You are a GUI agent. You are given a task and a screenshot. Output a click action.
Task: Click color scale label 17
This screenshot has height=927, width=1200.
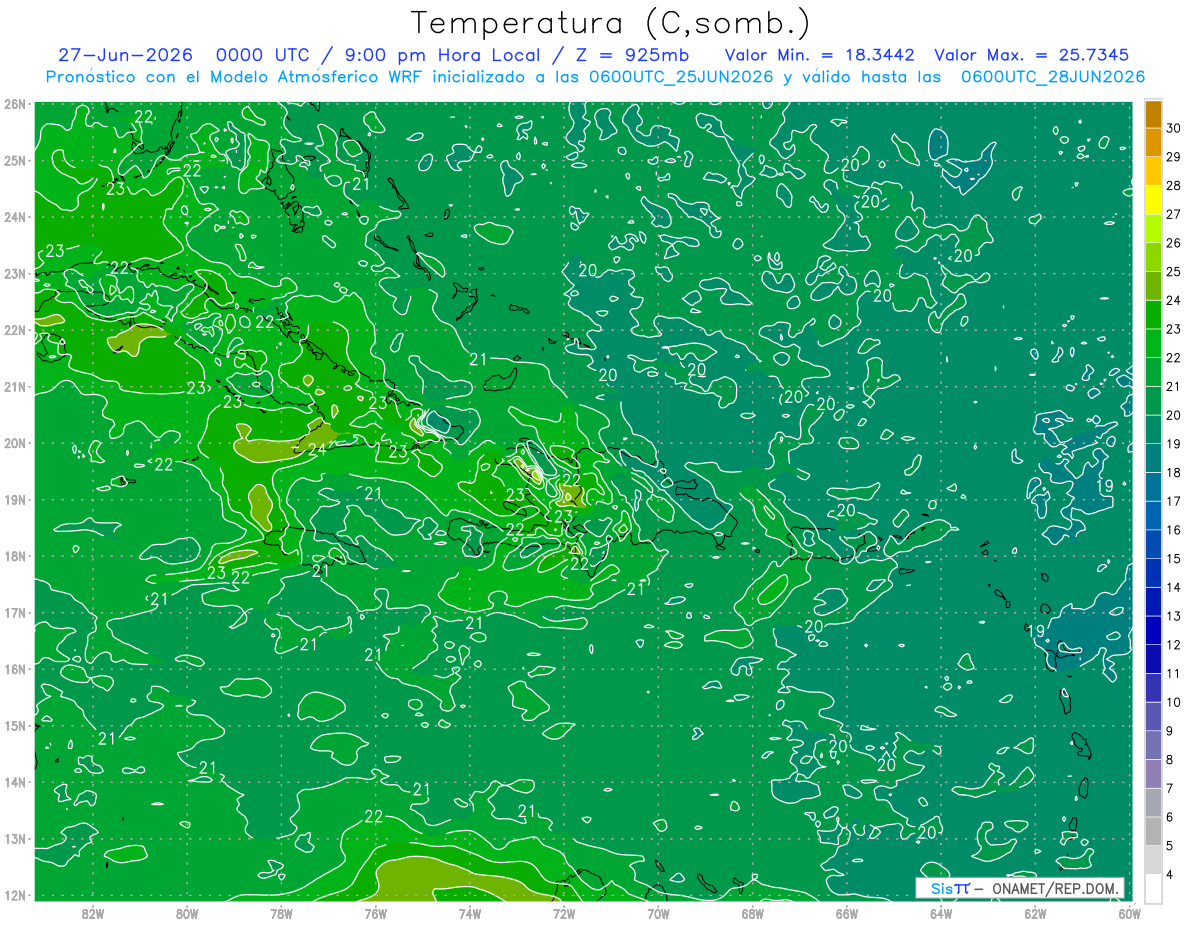[x=1174, y=501]
